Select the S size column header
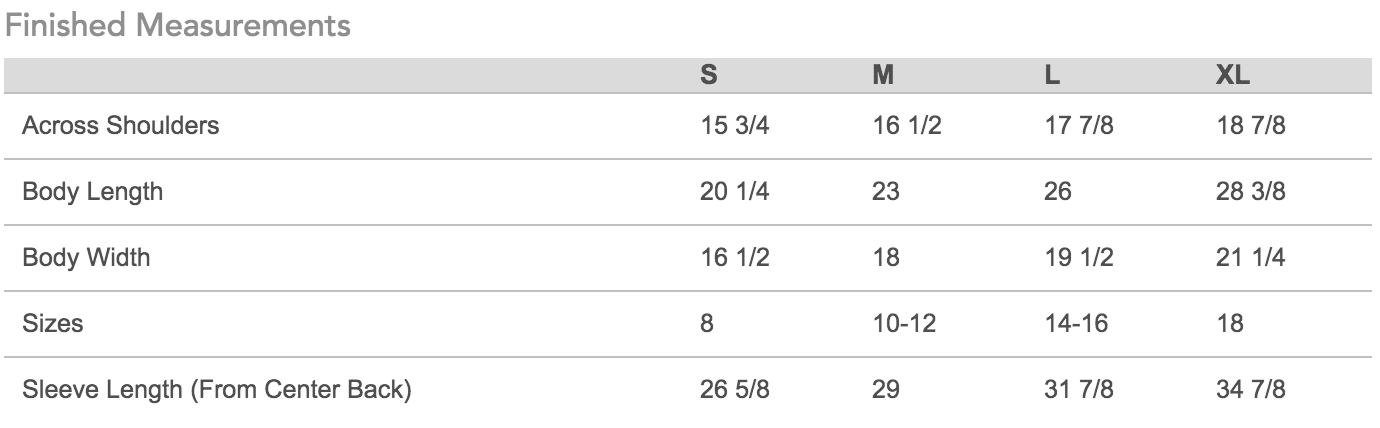This screenshot has height=428, width=1380. click(708, 76)
